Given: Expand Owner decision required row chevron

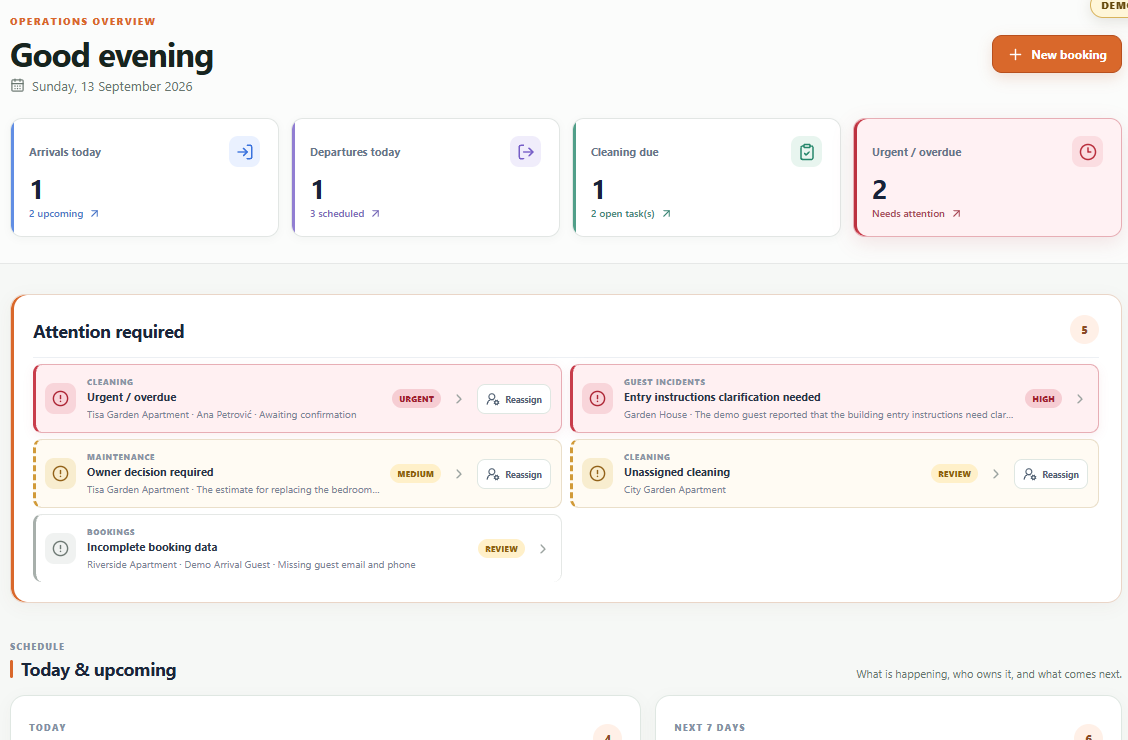Looking at the screenshot, I should [x=459, y=474].
